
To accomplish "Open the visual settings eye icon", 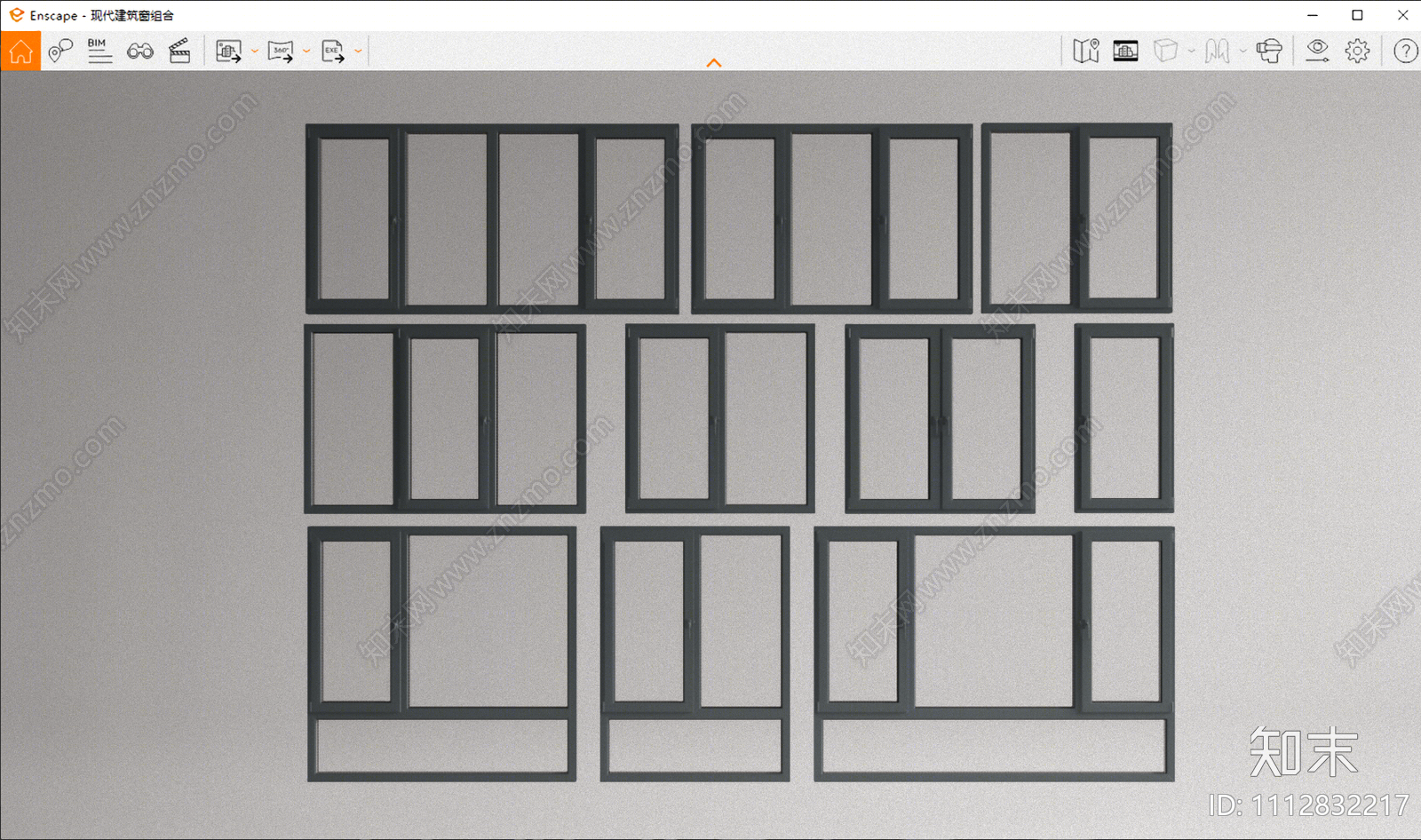I will click(x=1317, y=52).
